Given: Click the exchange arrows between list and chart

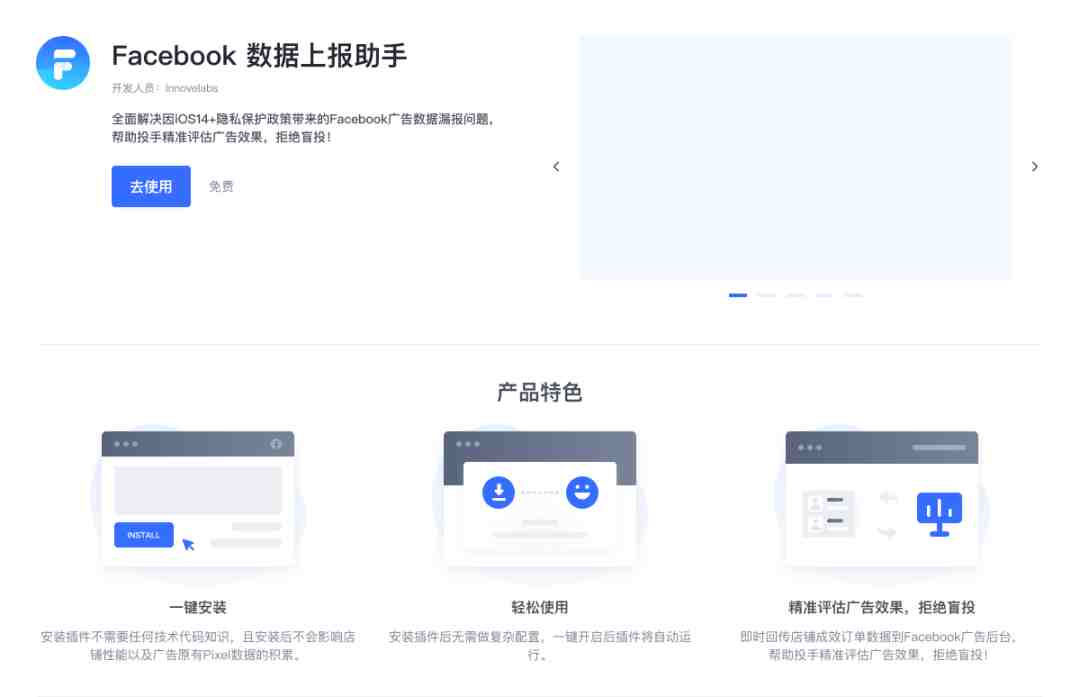Looking at the screenshot, I should 888,514.
